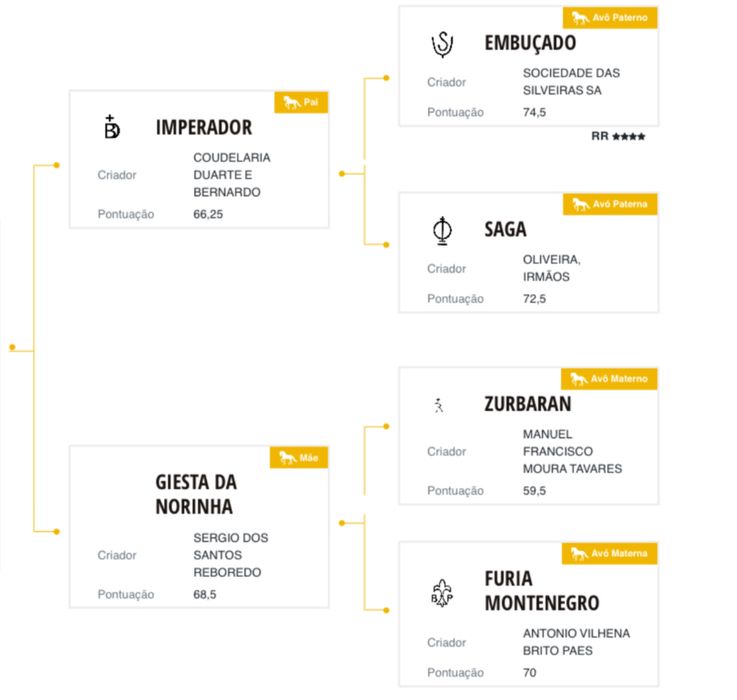This screenshot has width=737, height=700.
Task: Select the Avó Materna yellow badge
Action: (x=609, y=553)
